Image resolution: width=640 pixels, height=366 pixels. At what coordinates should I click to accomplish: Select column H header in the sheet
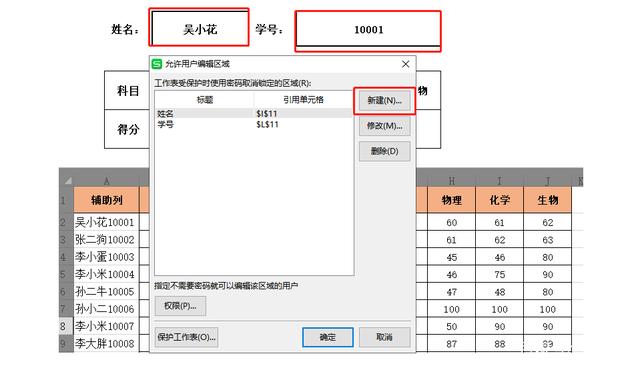tap(451, 181)
